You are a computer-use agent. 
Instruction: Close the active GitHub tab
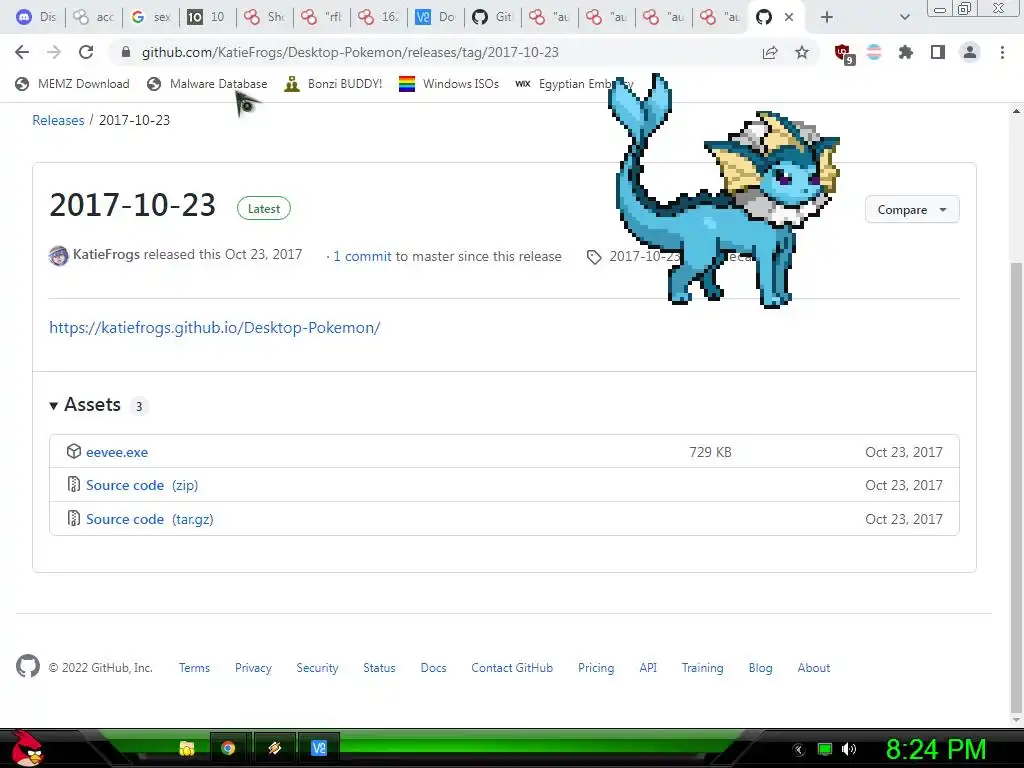(x=789, y=17)
